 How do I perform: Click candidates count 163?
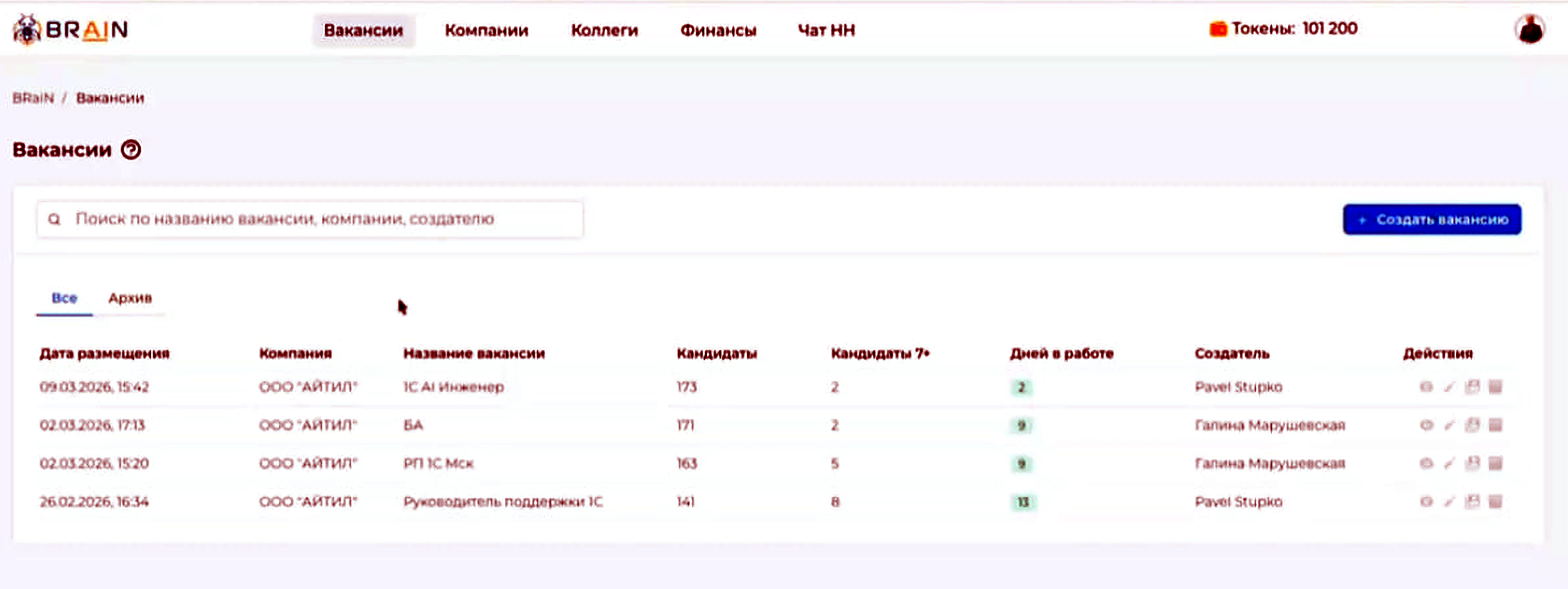pyautogui.click(x=687, y=463)
